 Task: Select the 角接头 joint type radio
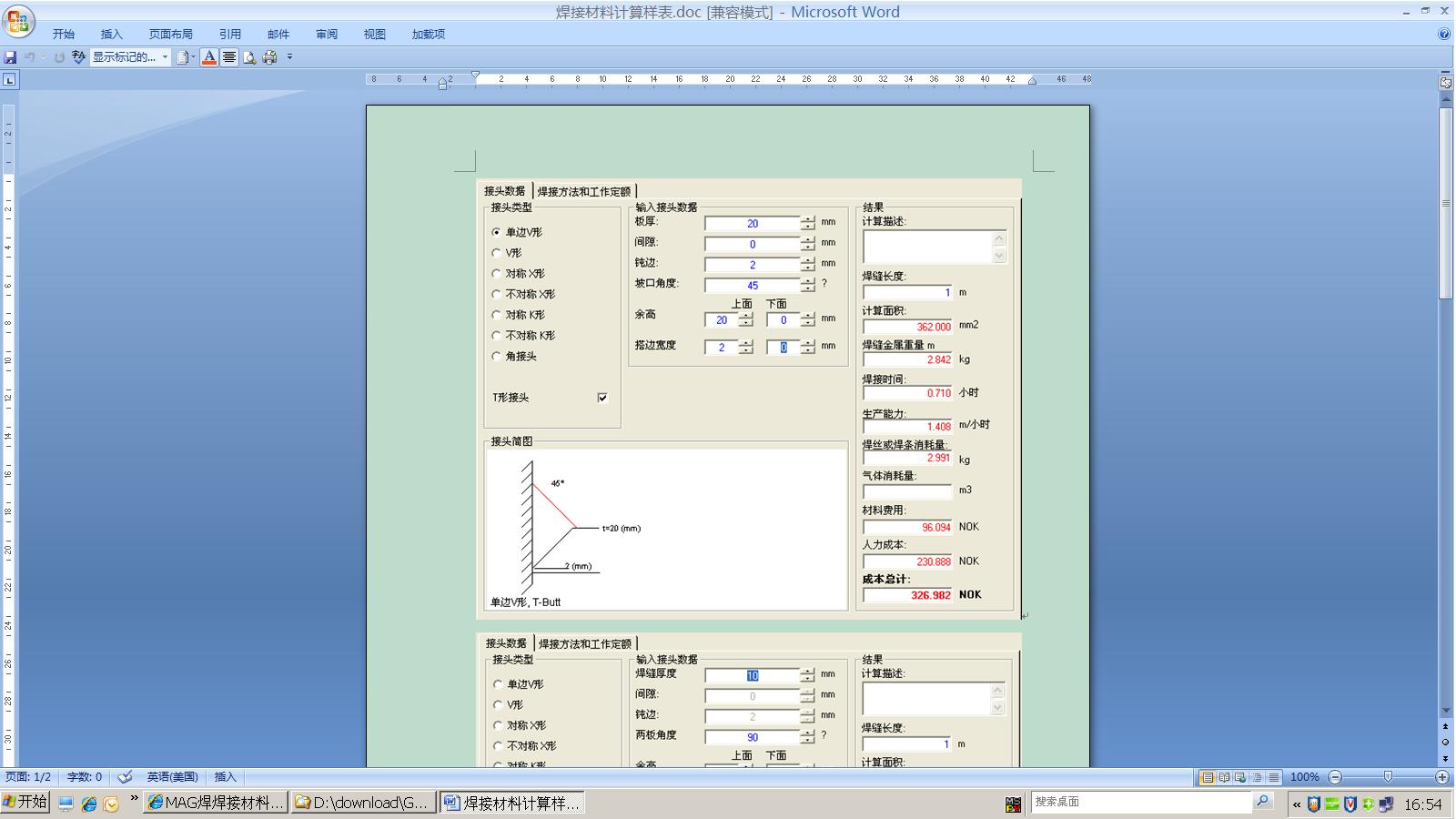pyautogui.click(x=496, y=356)
